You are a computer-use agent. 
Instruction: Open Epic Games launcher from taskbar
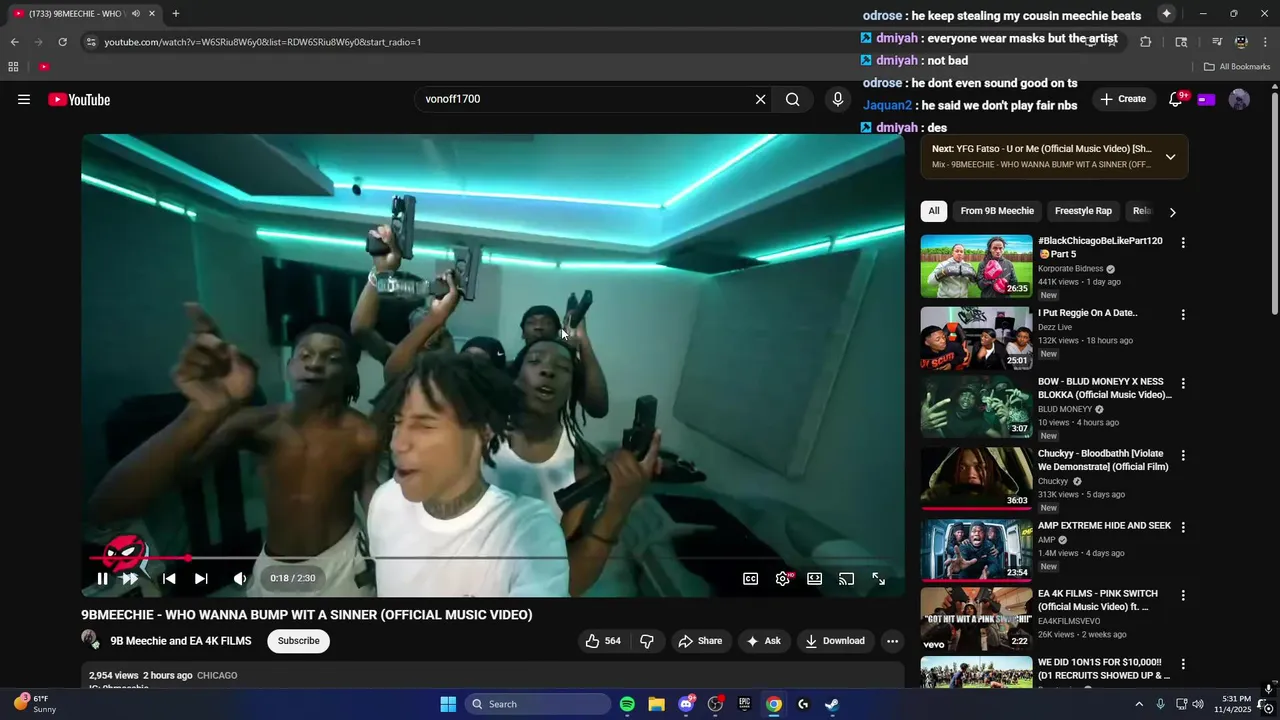[x=744, y=704]
